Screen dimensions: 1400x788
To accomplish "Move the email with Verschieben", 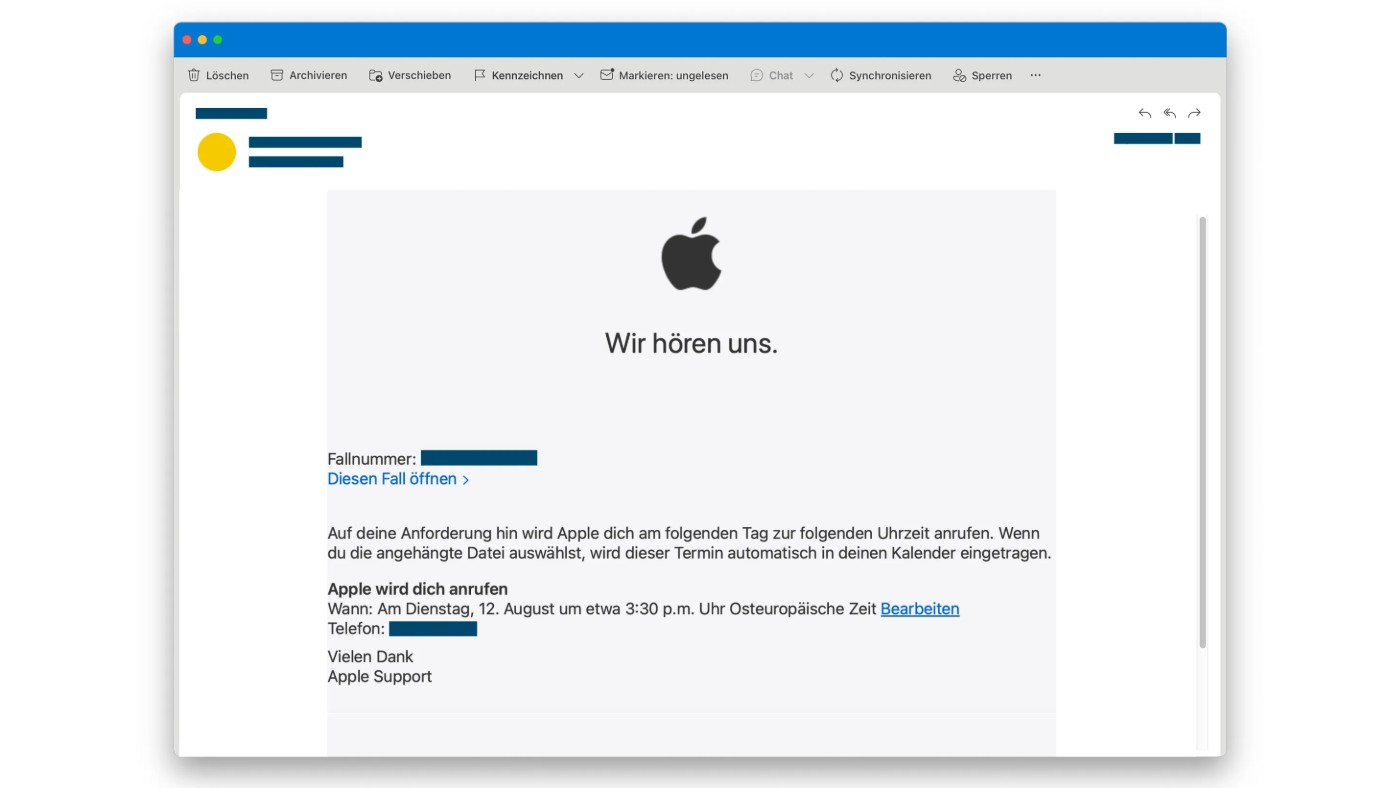I will (x=410, y=75).
